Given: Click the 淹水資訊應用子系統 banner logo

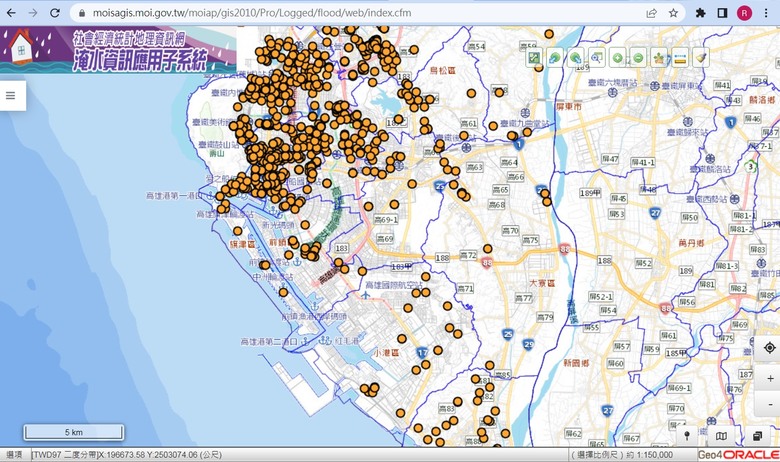Looking at the screenshot, I should click(118, 50).
